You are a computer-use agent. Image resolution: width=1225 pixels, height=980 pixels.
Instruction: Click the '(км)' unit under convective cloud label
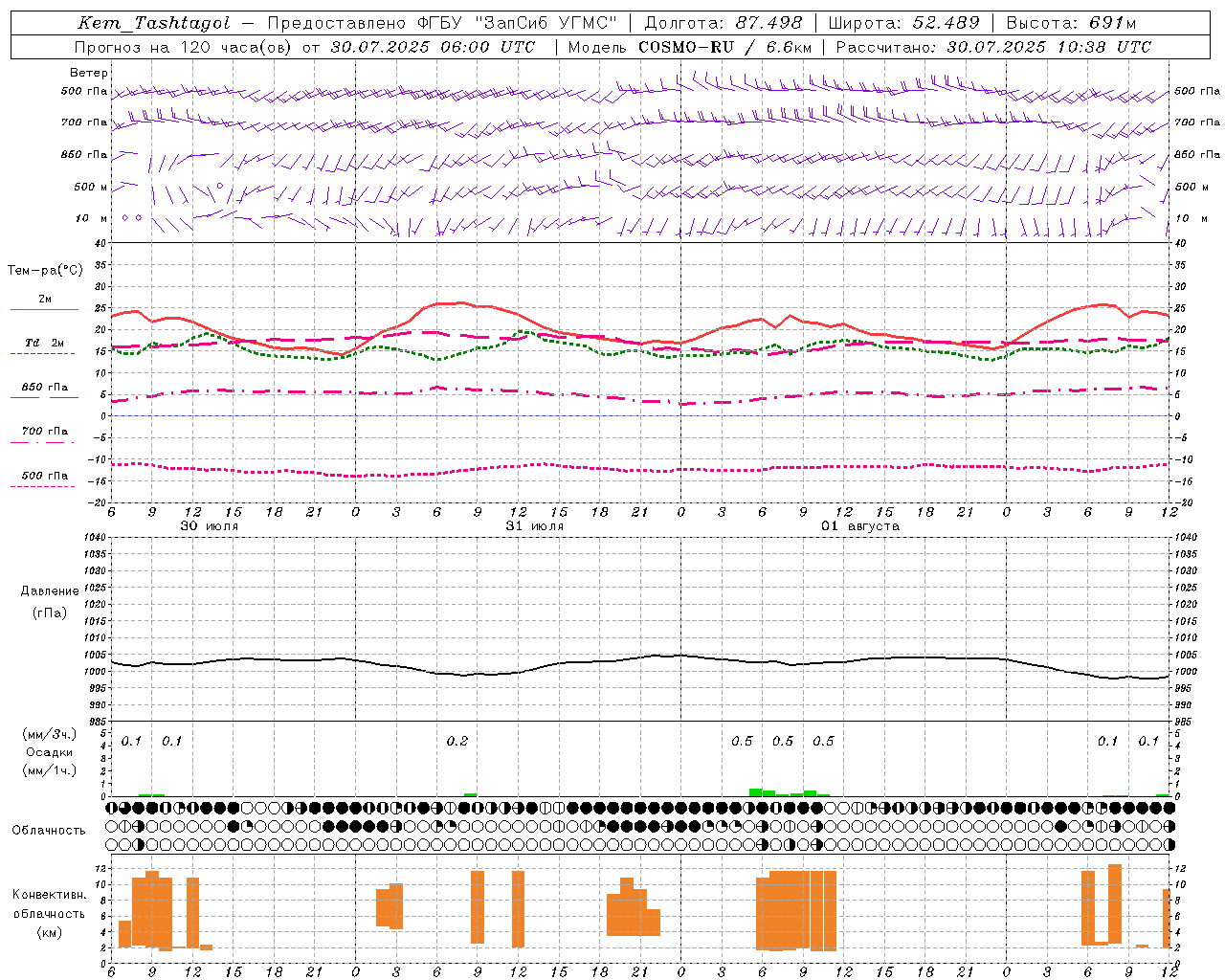50,932
